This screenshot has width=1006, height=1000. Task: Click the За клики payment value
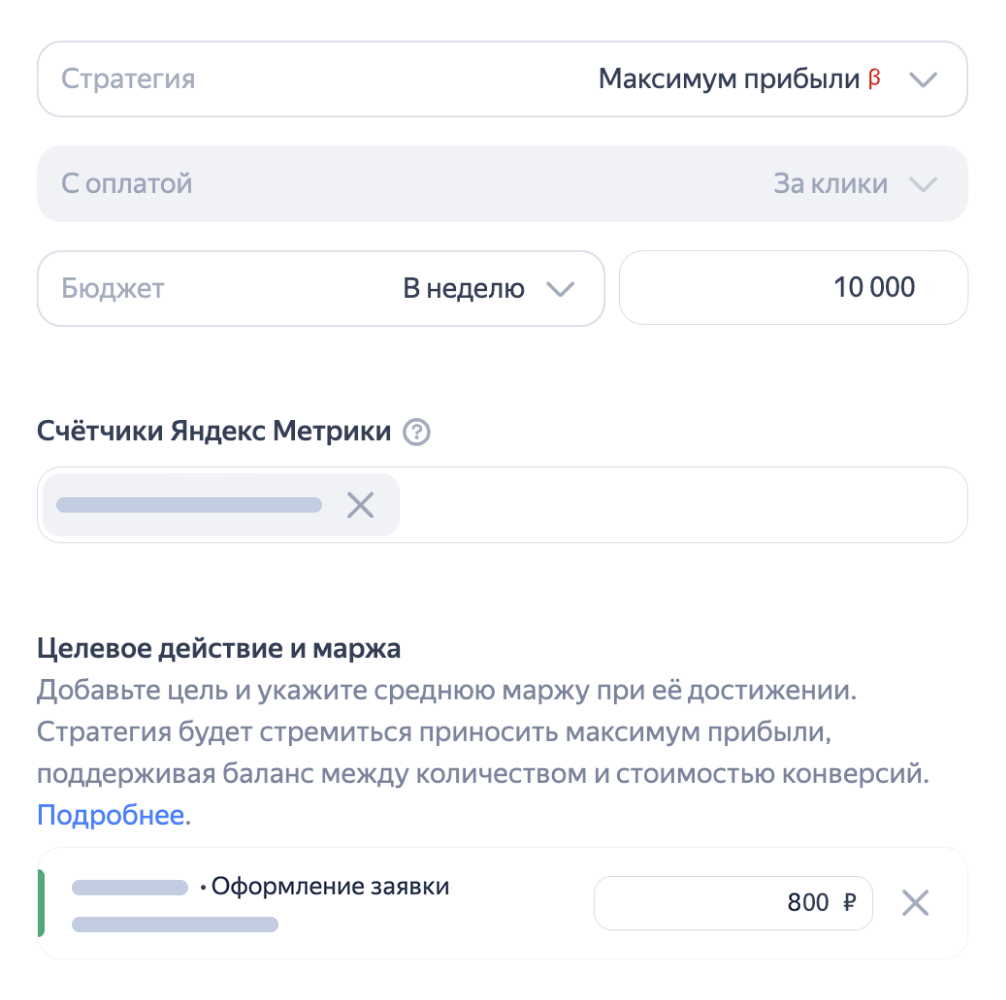point(830,184)
